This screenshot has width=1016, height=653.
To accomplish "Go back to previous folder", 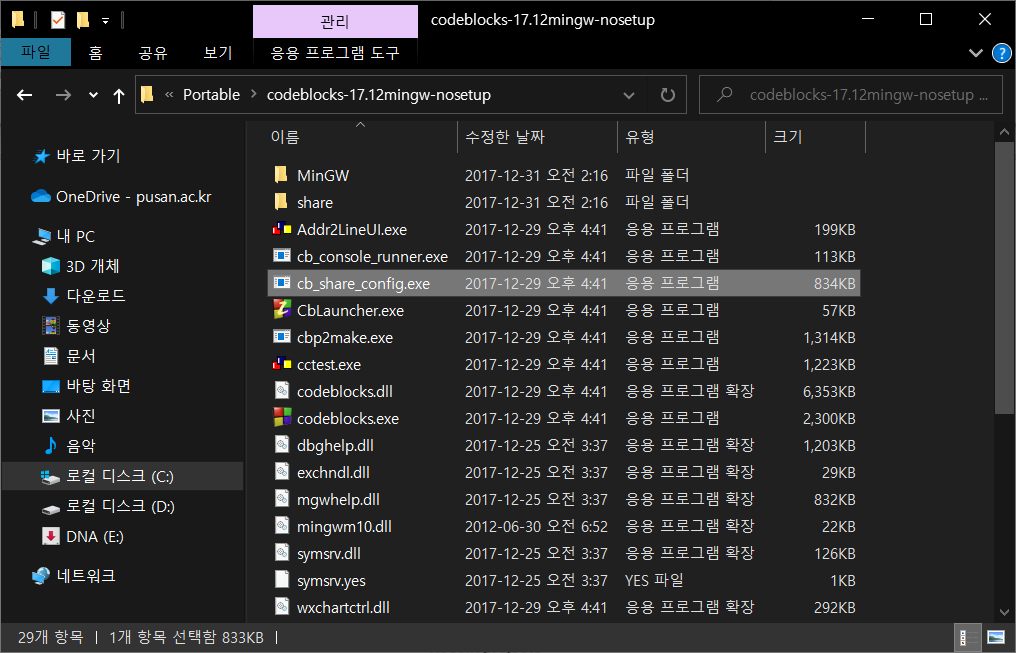I will pyautogui.click(x=25, y=95).
